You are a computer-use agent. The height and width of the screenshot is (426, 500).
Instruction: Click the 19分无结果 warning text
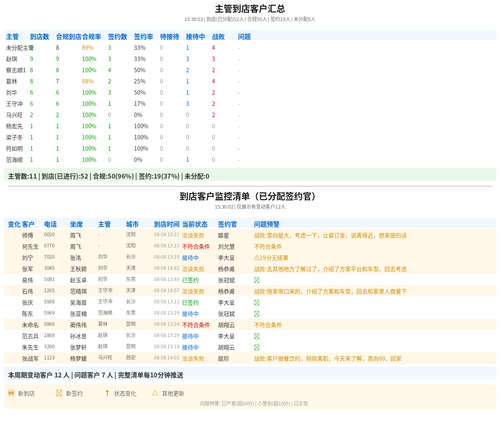pyautogui.click(x=274, y=258)
